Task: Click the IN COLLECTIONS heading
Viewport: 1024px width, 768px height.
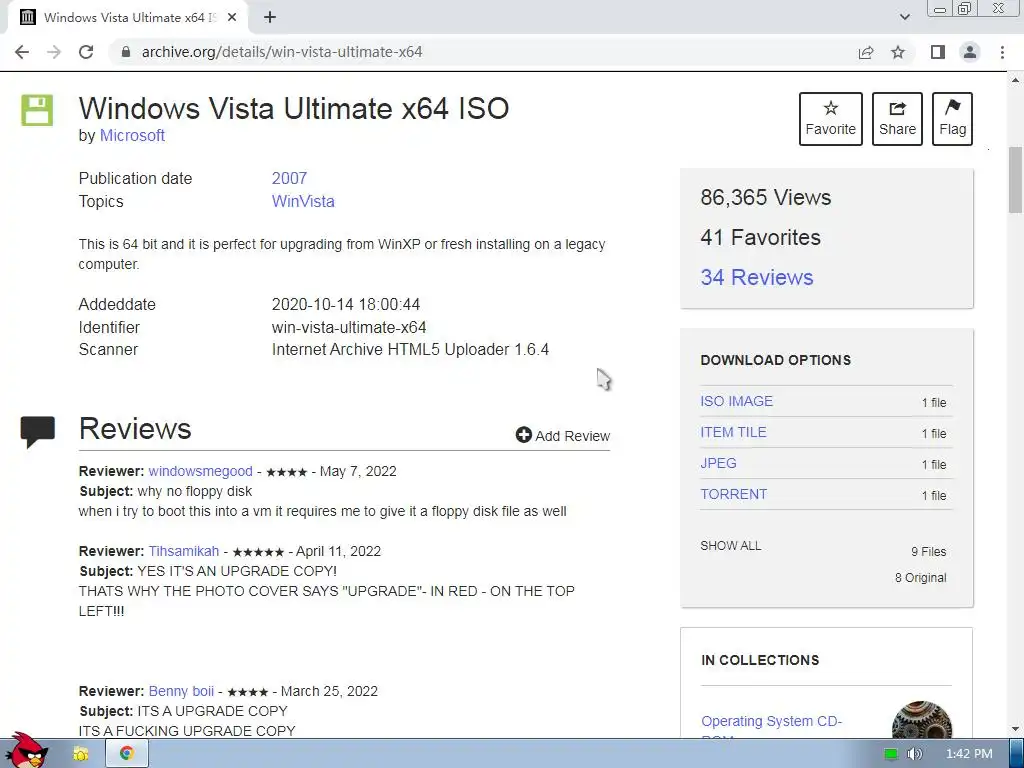Action: click(x=760, y=660)
